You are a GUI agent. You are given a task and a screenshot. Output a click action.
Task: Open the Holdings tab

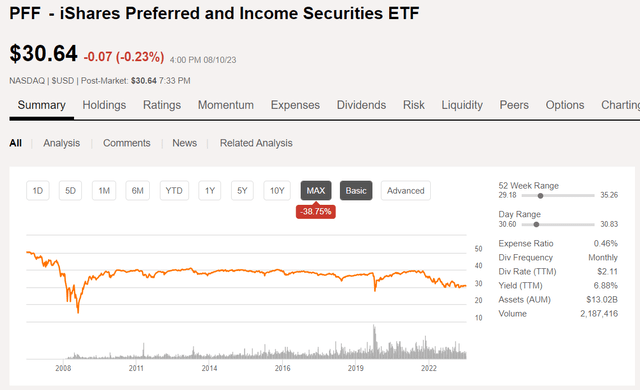pyautogui.click(x=104, y=105)
